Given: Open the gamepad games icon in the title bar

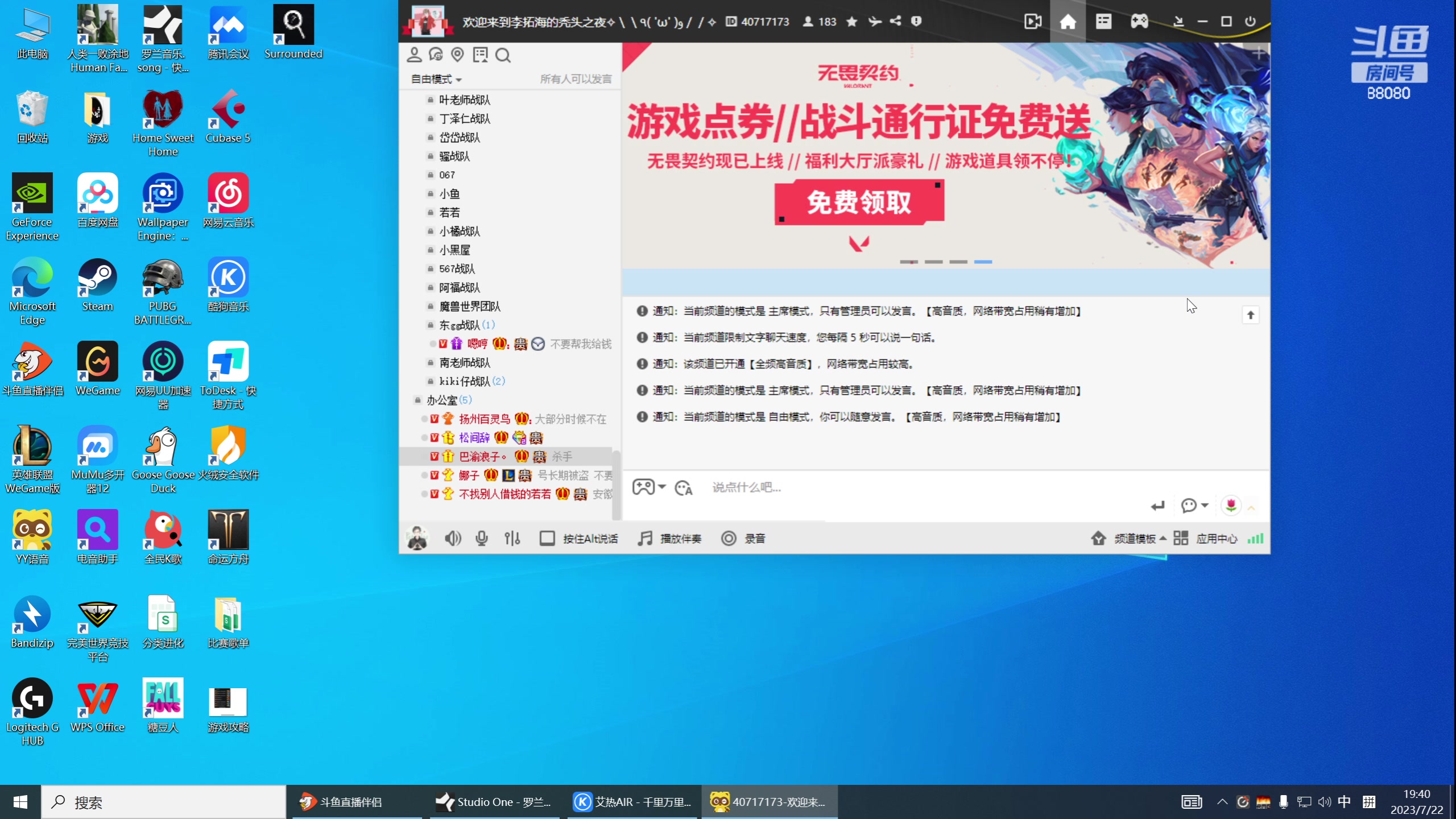Looking at the screenshot, I should coord(1140,21).
